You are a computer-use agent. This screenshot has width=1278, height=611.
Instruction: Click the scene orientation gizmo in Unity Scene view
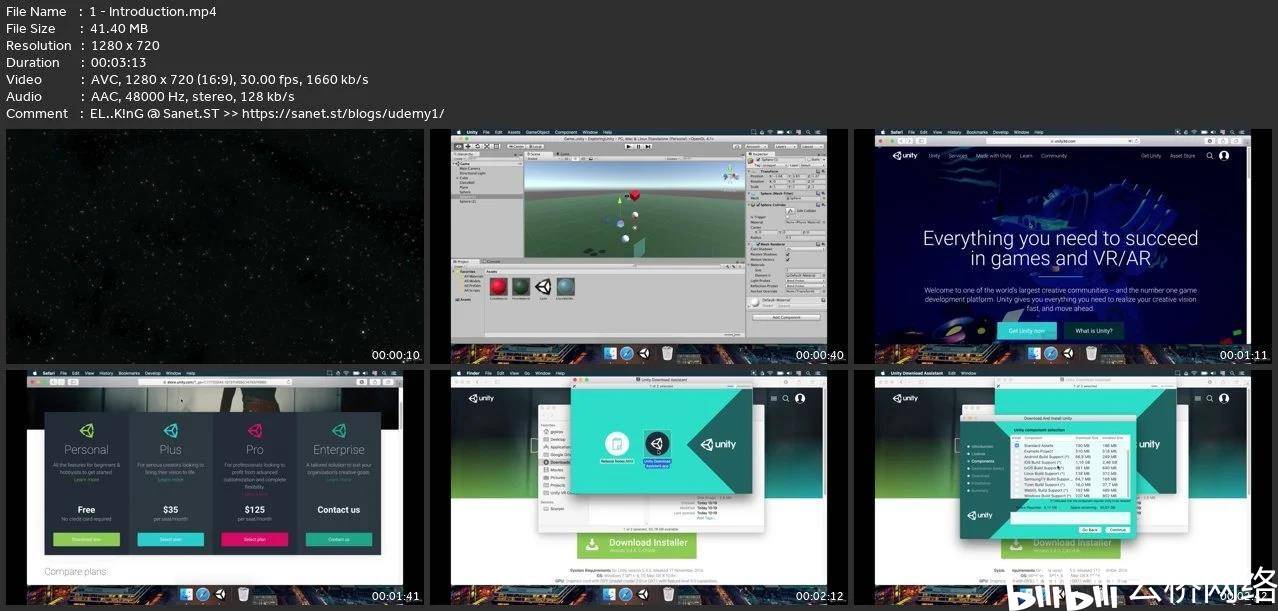730,175
